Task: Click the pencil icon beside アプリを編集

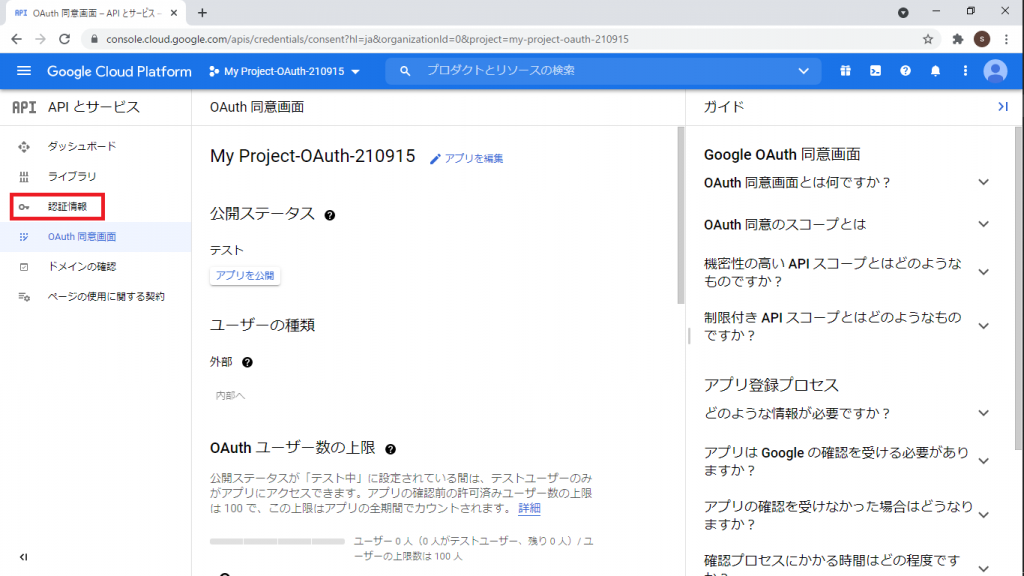Action: [437, 158]
